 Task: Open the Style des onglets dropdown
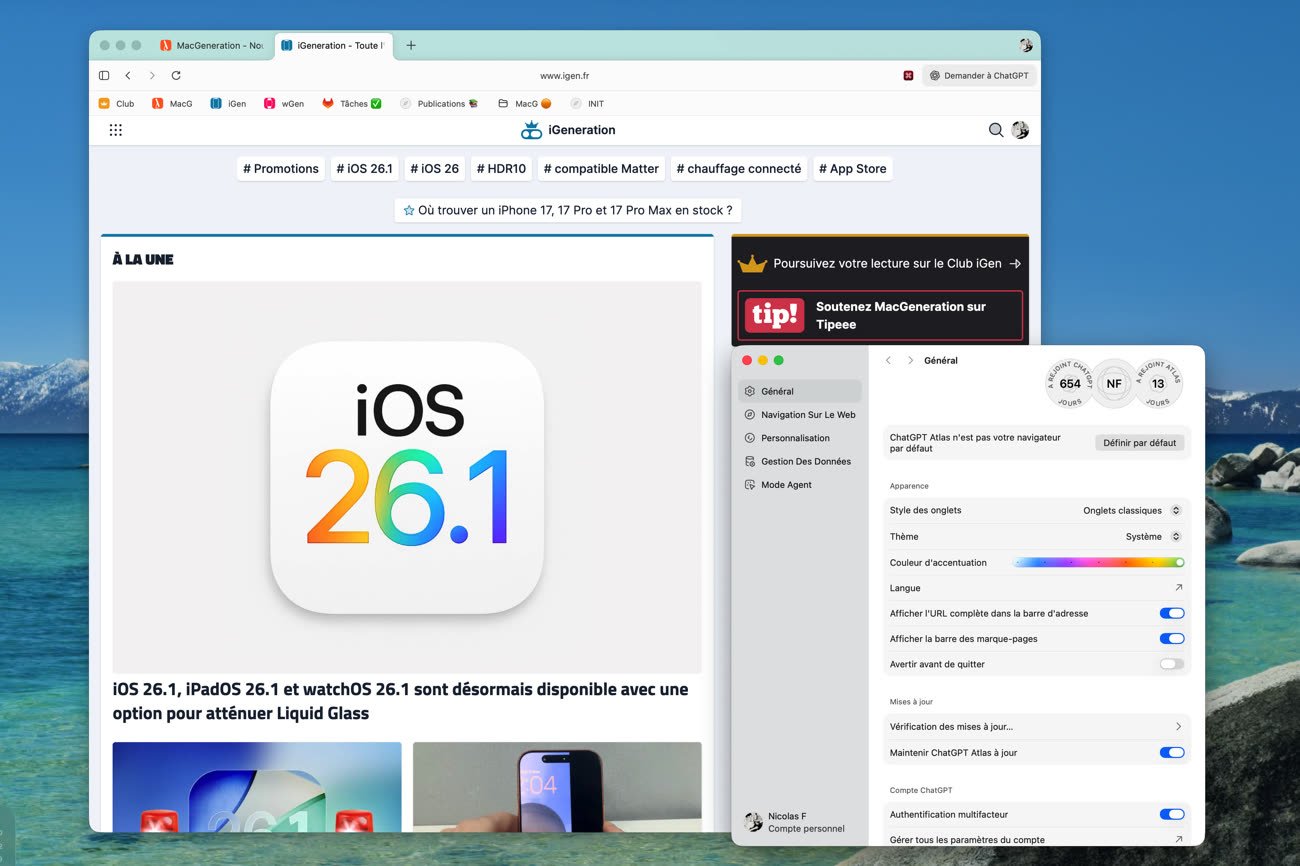click(1131, 510)
